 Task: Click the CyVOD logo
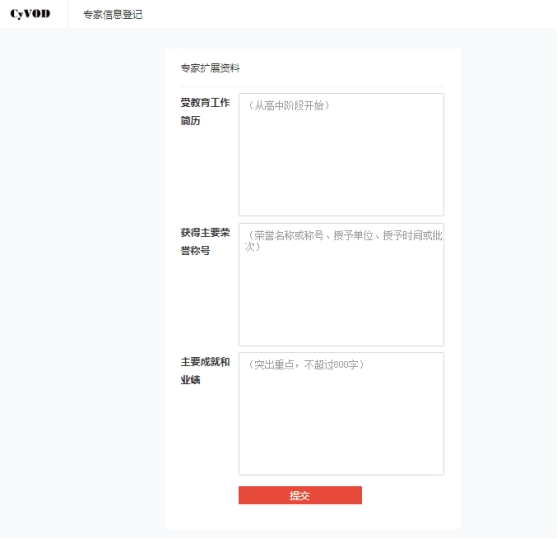coord(30,14)
